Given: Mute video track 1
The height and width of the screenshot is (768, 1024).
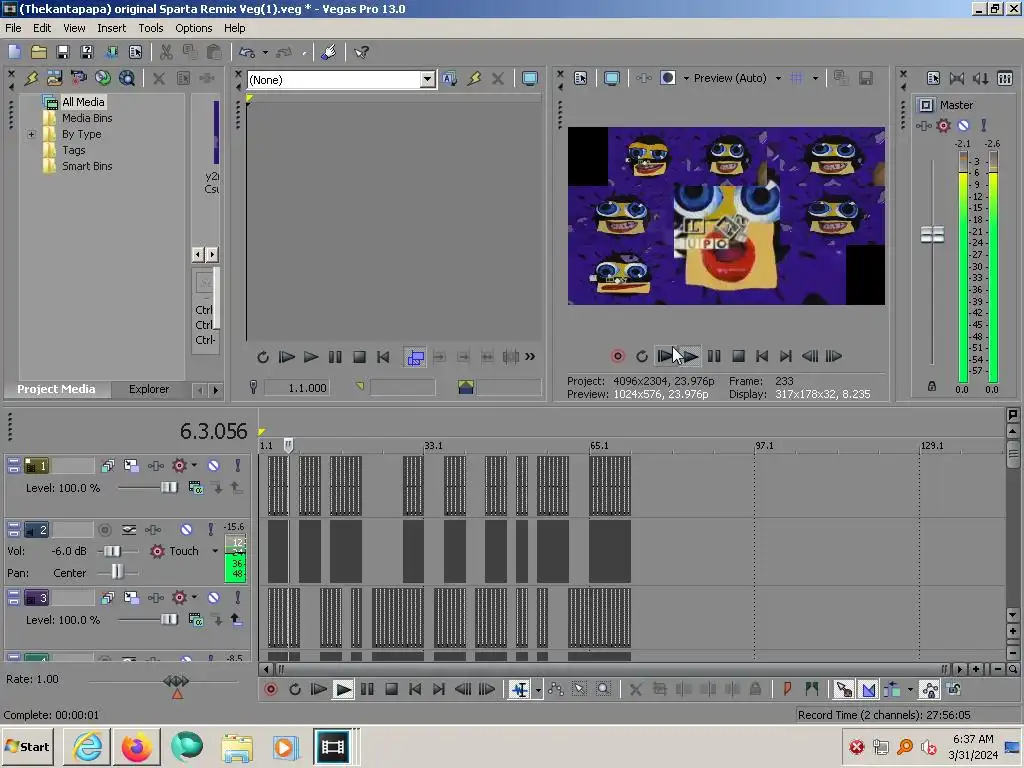Looking at the screenshot, I should [x=214, y=466].
